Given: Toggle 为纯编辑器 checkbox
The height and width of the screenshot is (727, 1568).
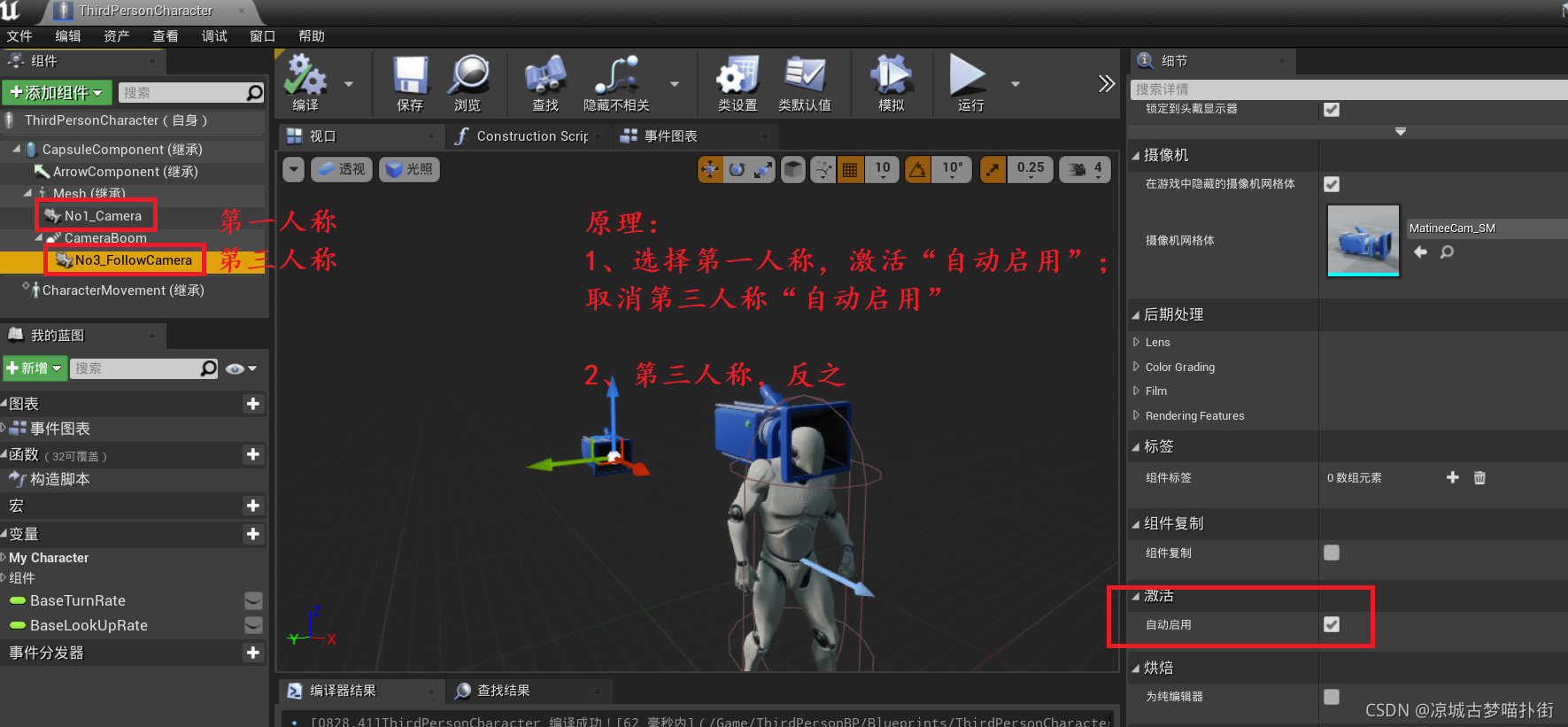Looking at the screenshot, I should 1332,697.
